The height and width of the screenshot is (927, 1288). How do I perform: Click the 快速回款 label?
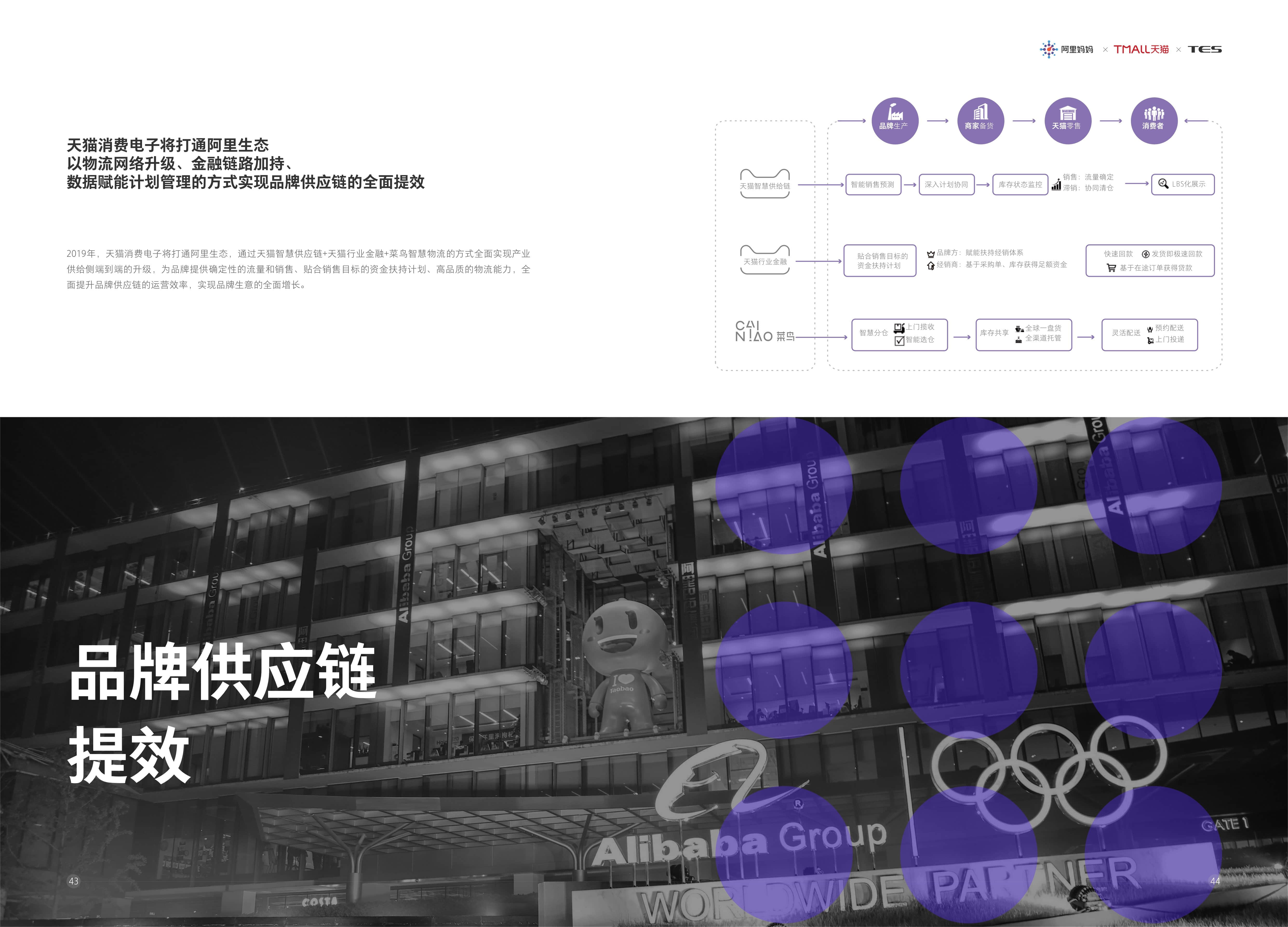(1118, 254)
